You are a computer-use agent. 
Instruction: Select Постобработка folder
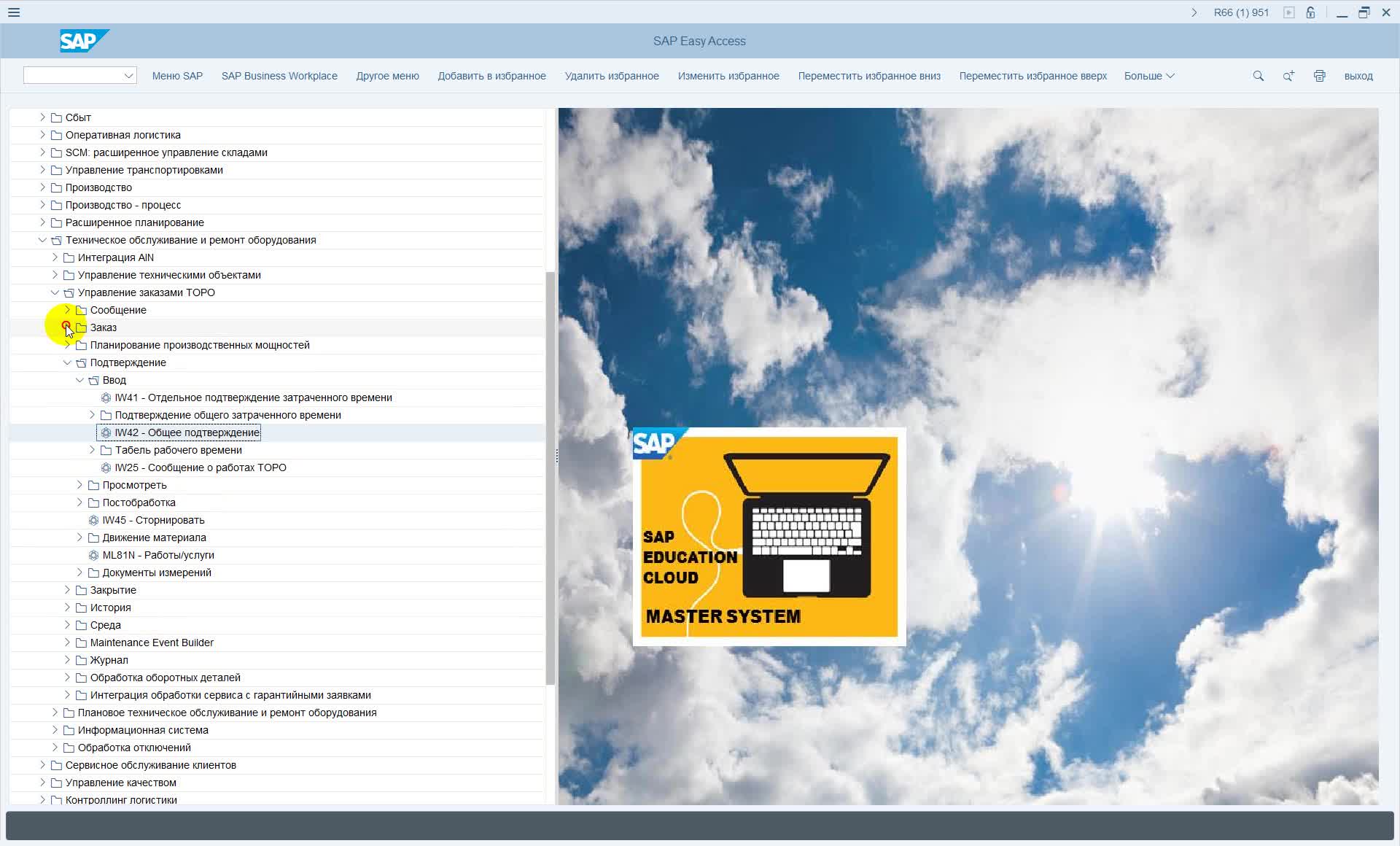coord(139,502)
